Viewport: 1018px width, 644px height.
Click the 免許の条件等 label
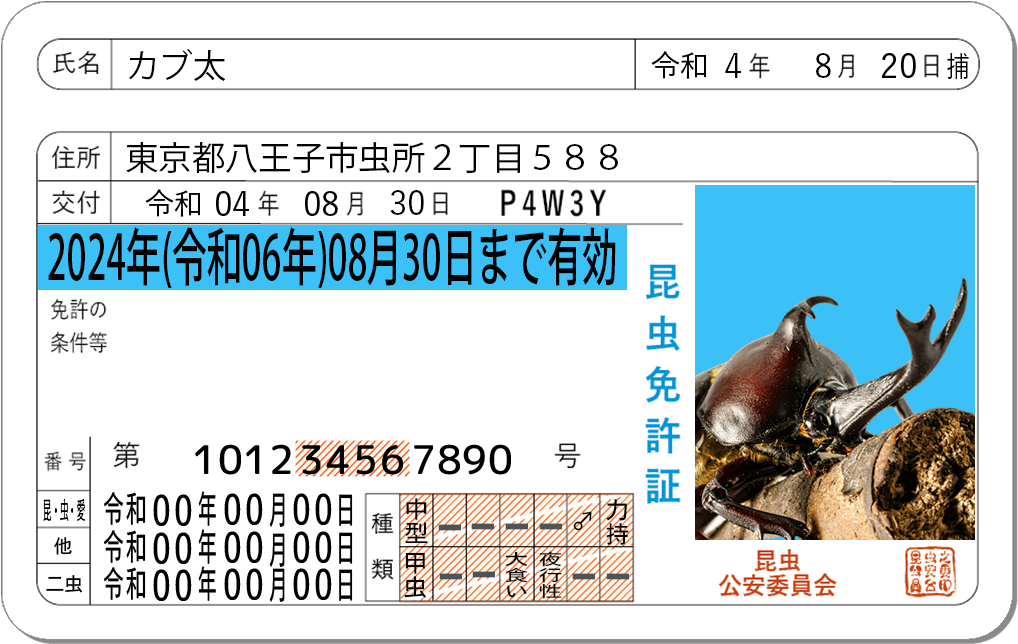[78, 326]
